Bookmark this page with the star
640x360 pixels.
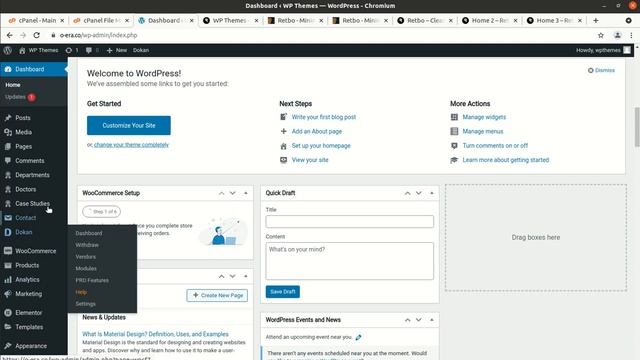[601, 35]
